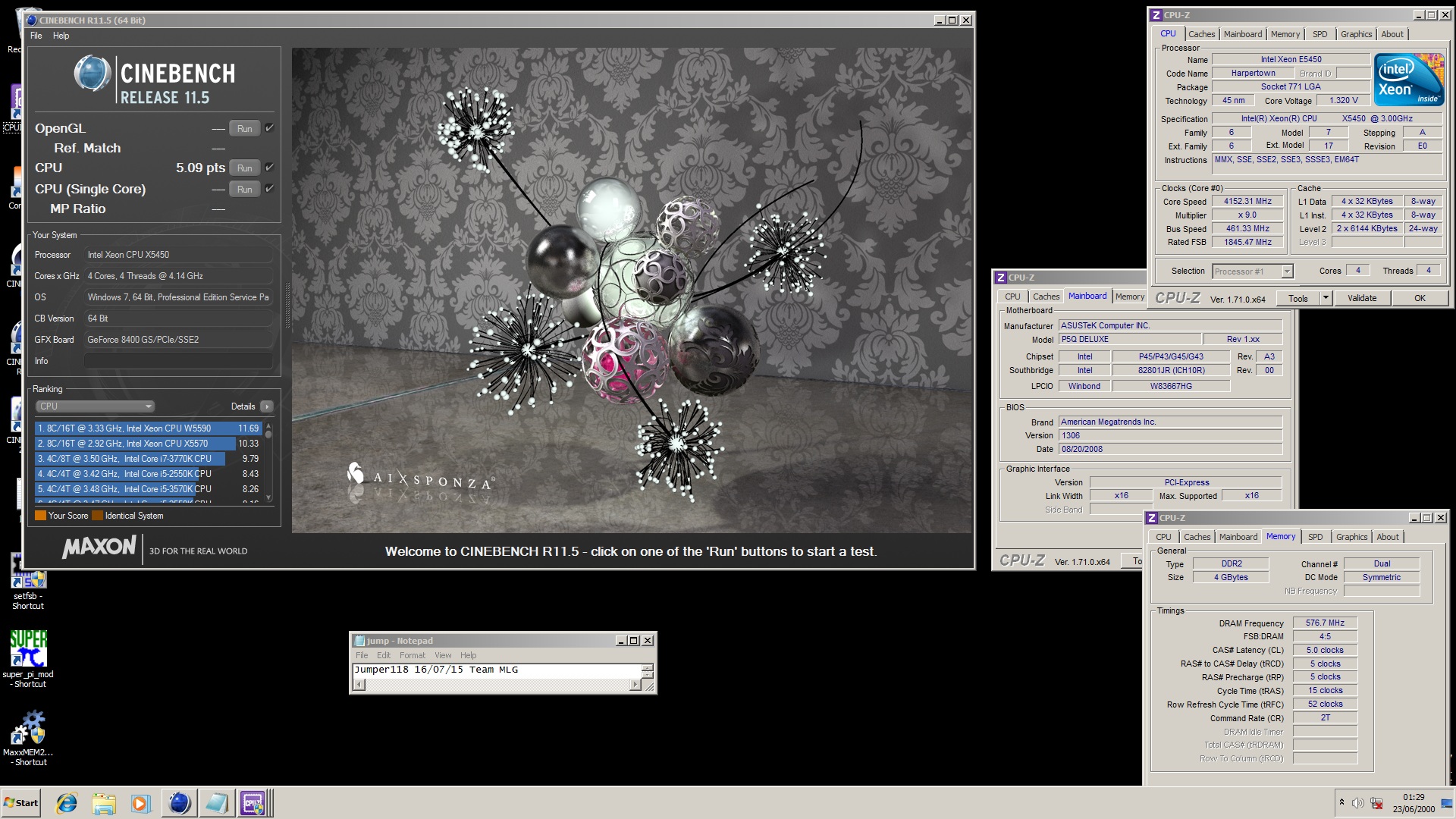Viewport: 1456px width, 819px height.
Task: Open Windows Media Player from the taskbar
Action: tap(140, 803)
